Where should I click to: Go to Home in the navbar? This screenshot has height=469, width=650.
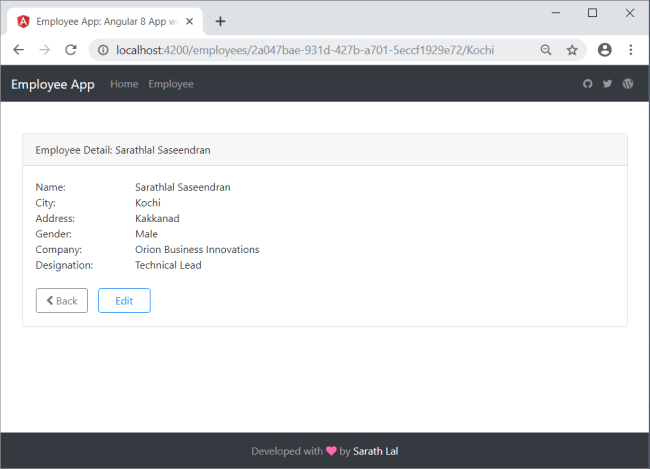[124, 84]
